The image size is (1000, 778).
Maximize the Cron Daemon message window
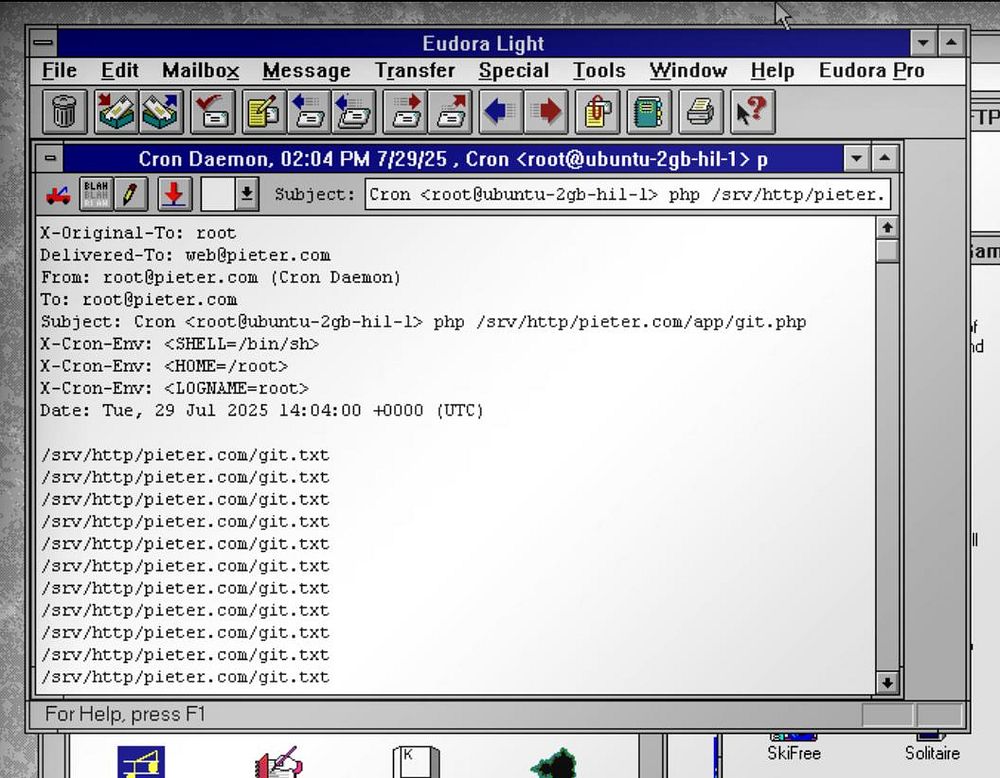coord(885,158)
